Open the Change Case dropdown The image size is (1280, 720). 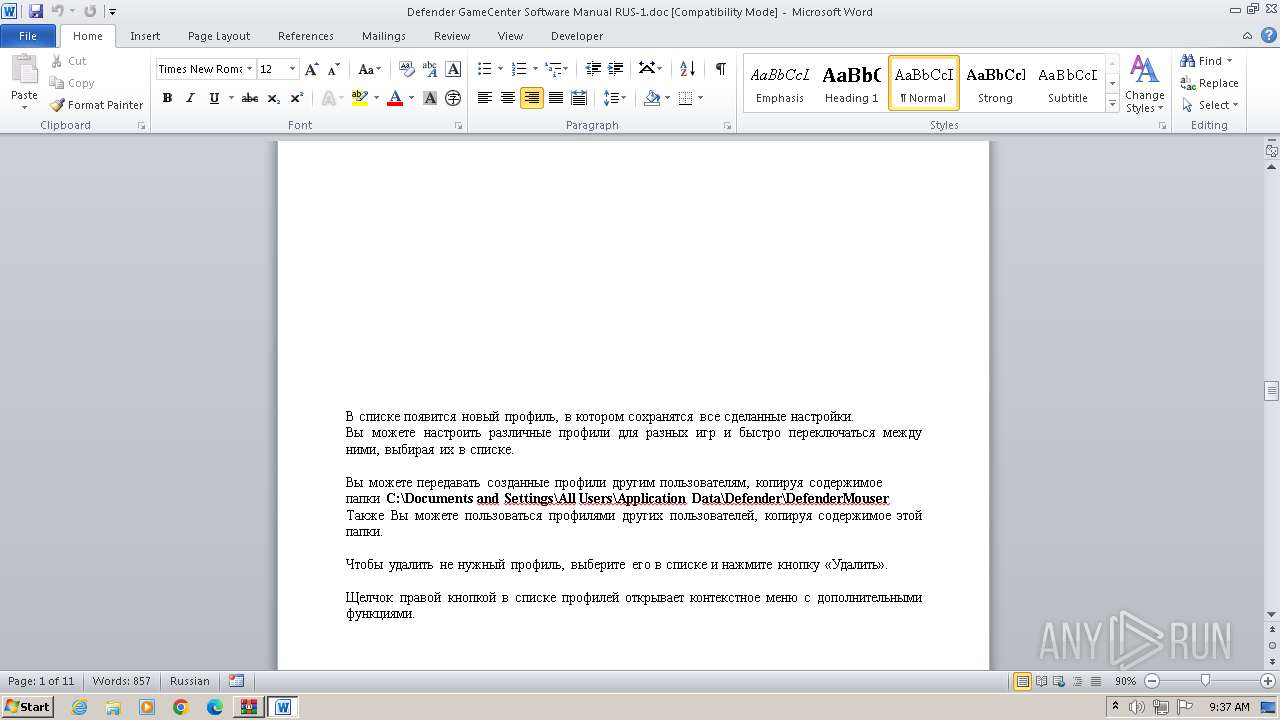(x=369, y=69)
